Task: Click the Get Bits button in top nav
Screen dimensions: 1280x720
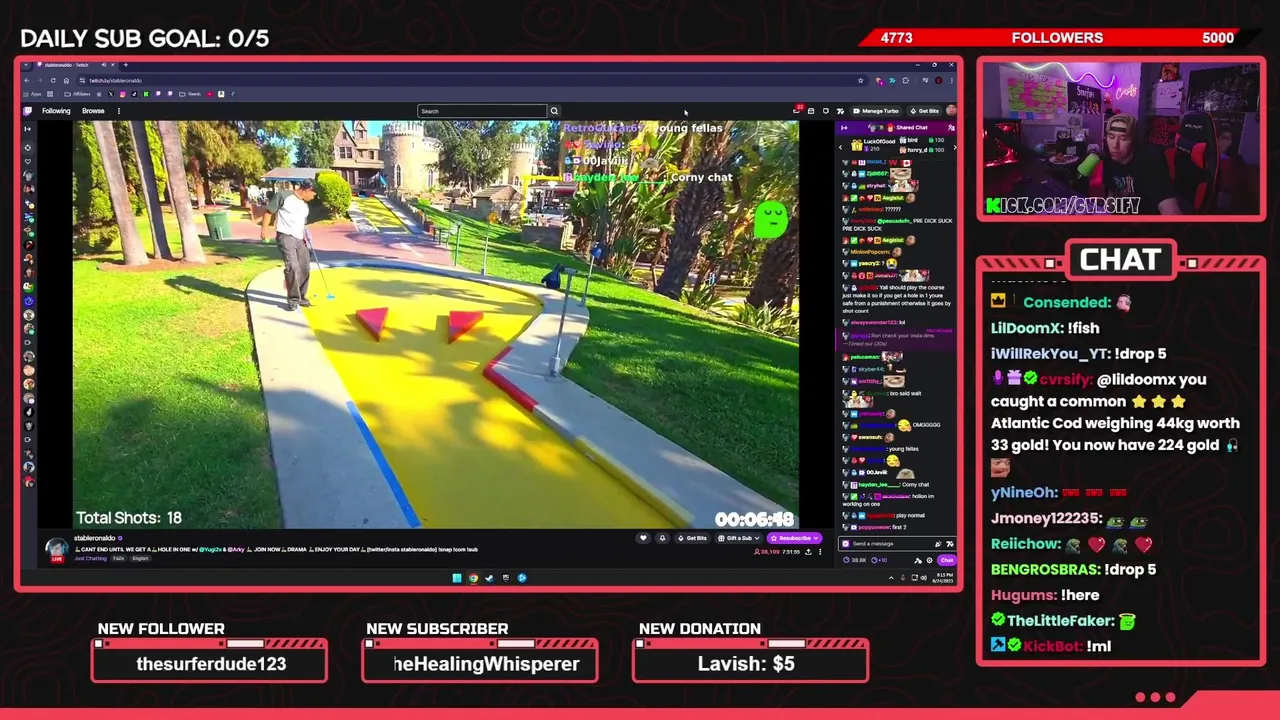Action: pyautogui.click(x=925, y=111)
